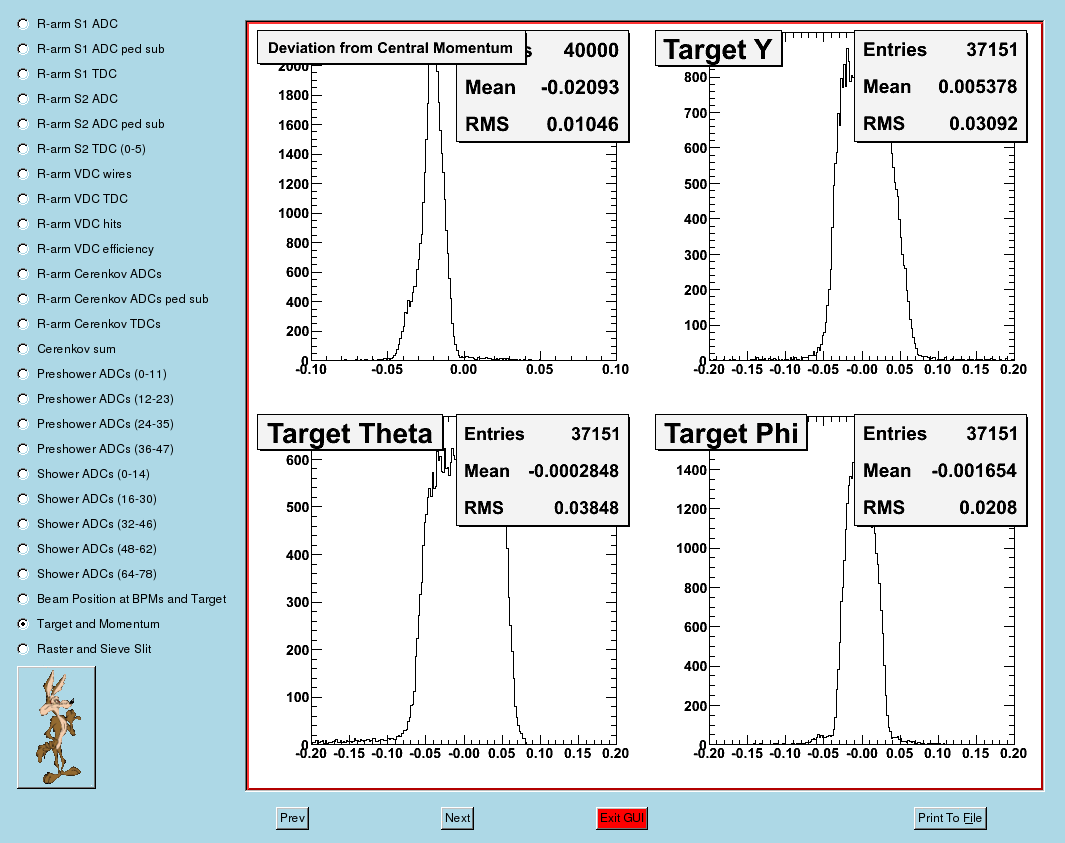Select Preshower ADCs (0-11) option

click(x=23, y=374)
